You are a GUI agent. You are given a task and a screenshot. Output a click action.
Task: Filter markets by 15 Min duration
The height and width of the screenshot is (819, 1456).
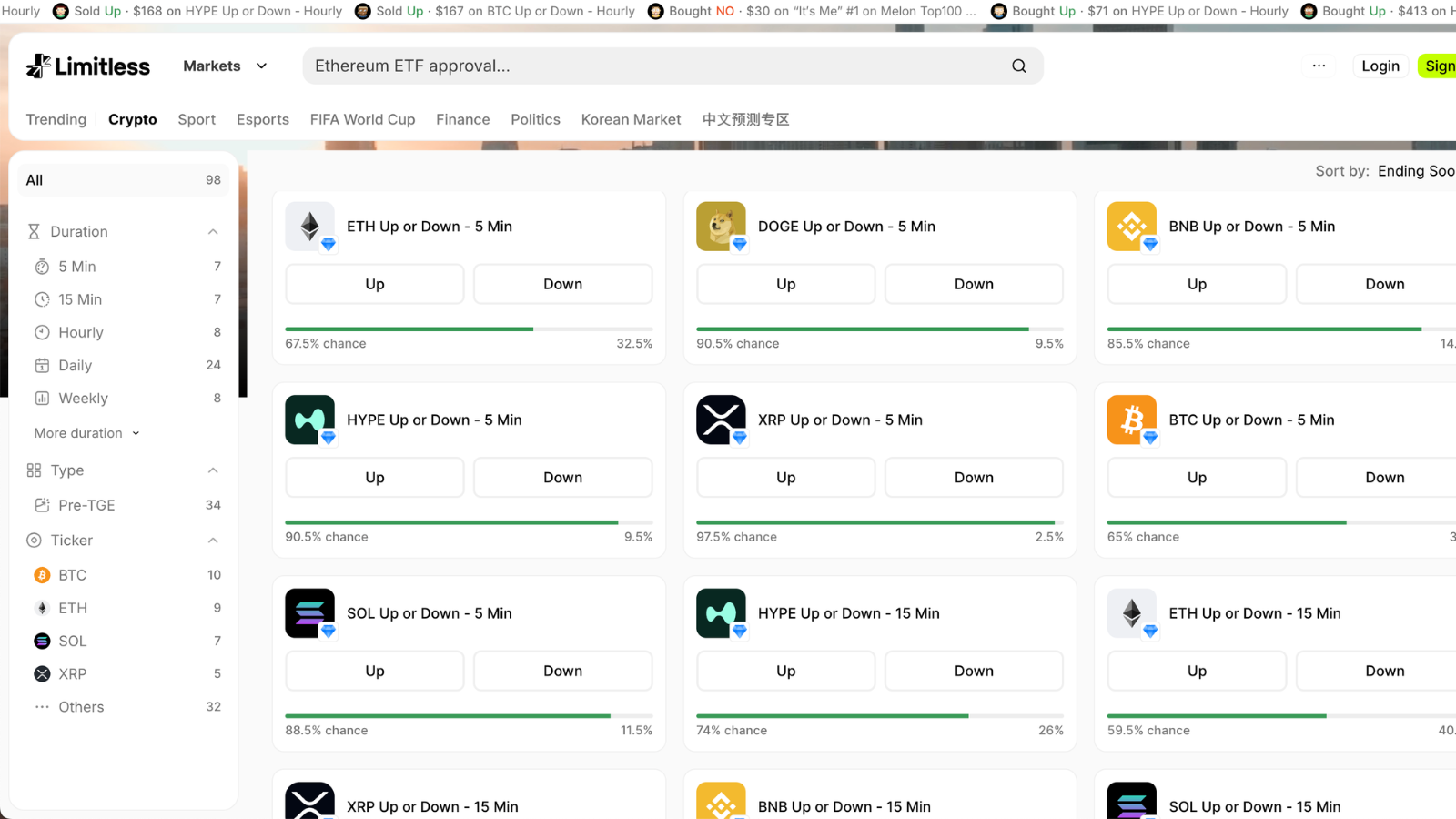127,299
